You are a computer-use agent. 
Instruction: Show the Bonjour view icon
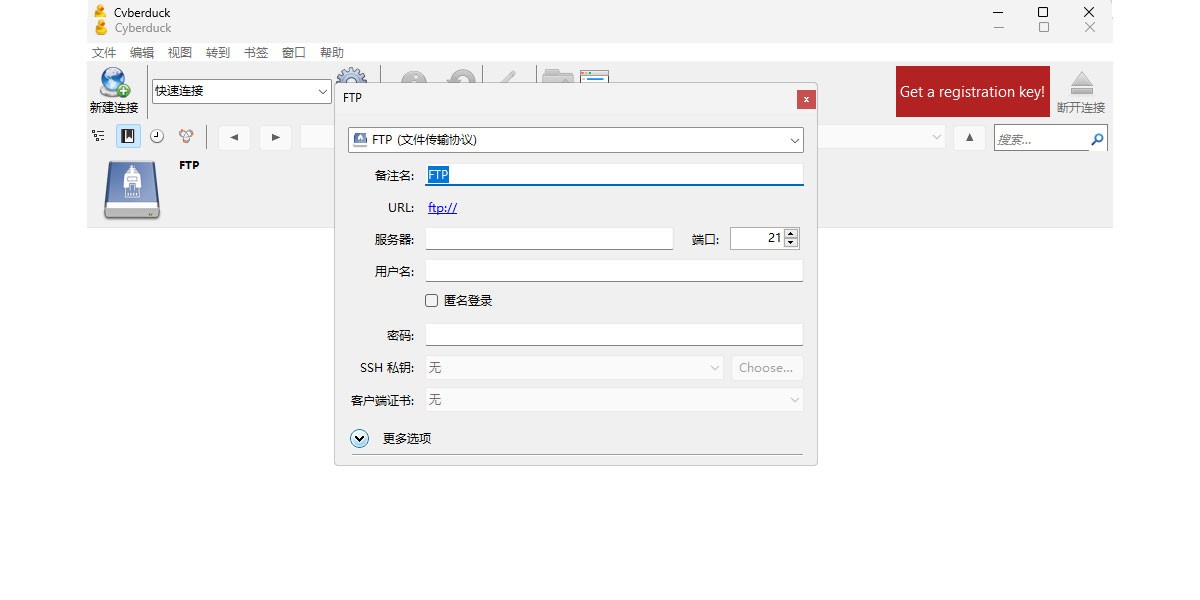coord(186,136)
